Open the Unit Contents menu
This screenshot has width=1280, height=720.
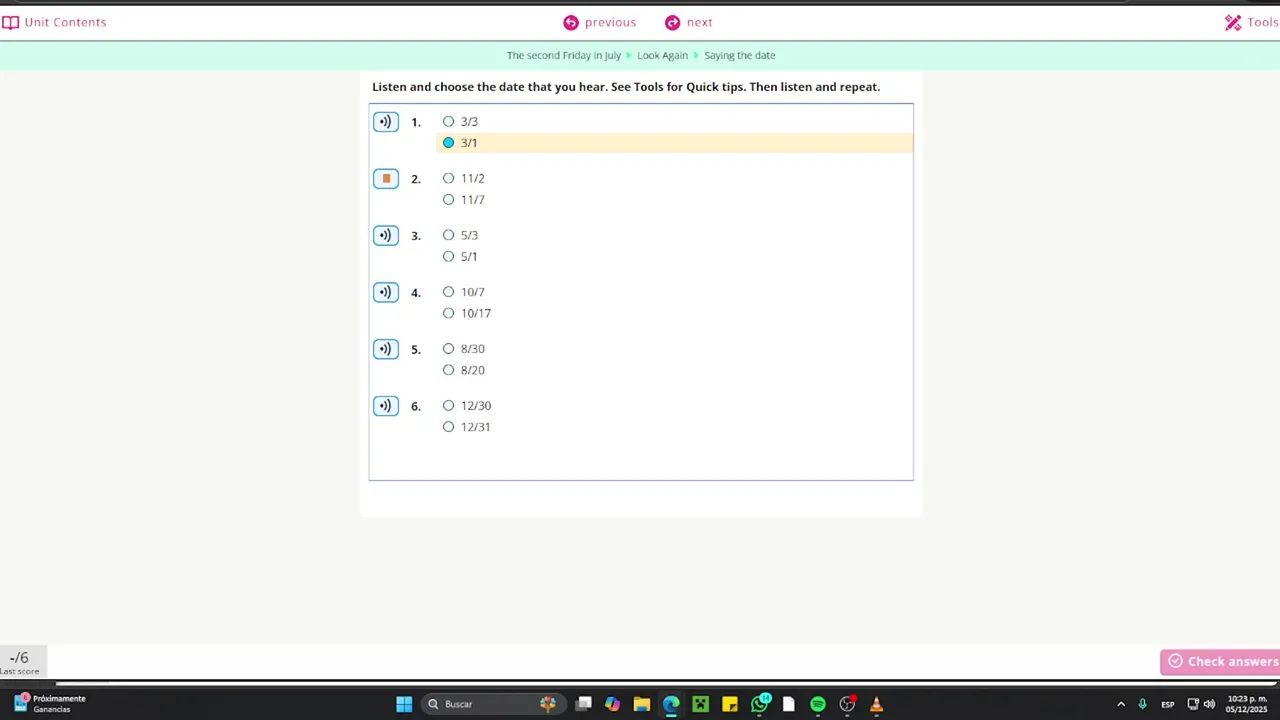tap(54, 22)
